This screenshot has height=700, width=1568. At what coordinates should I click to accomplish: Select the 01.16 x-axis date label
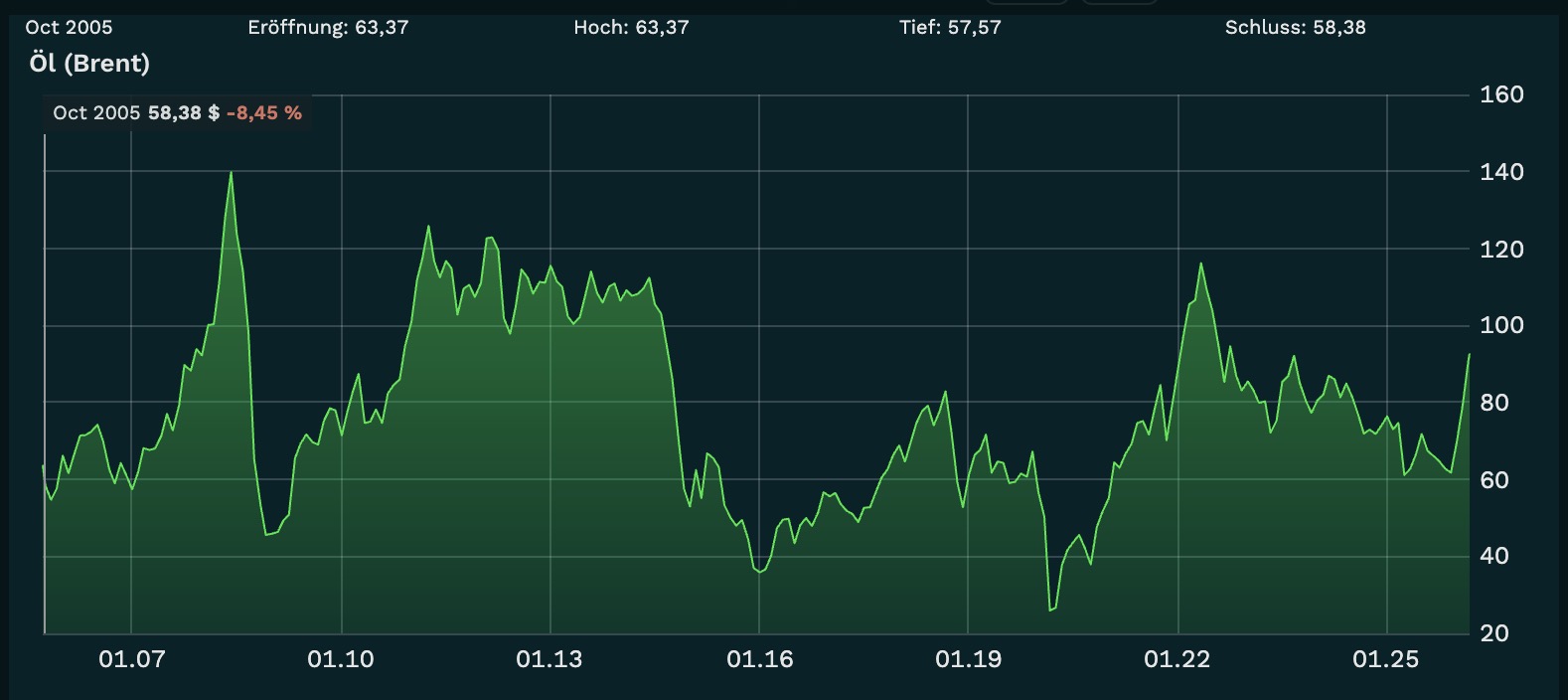coord(760,659)
